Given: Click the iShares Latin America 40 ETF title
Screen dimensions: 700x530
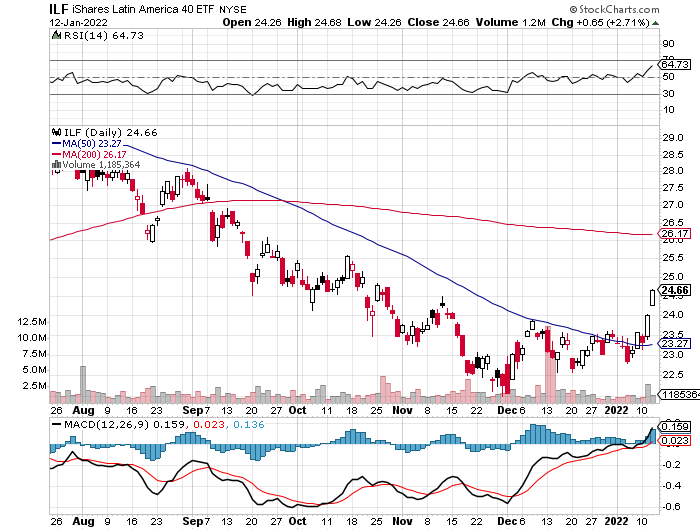Looking at the screenshot, I should click(x=143, y=9).
